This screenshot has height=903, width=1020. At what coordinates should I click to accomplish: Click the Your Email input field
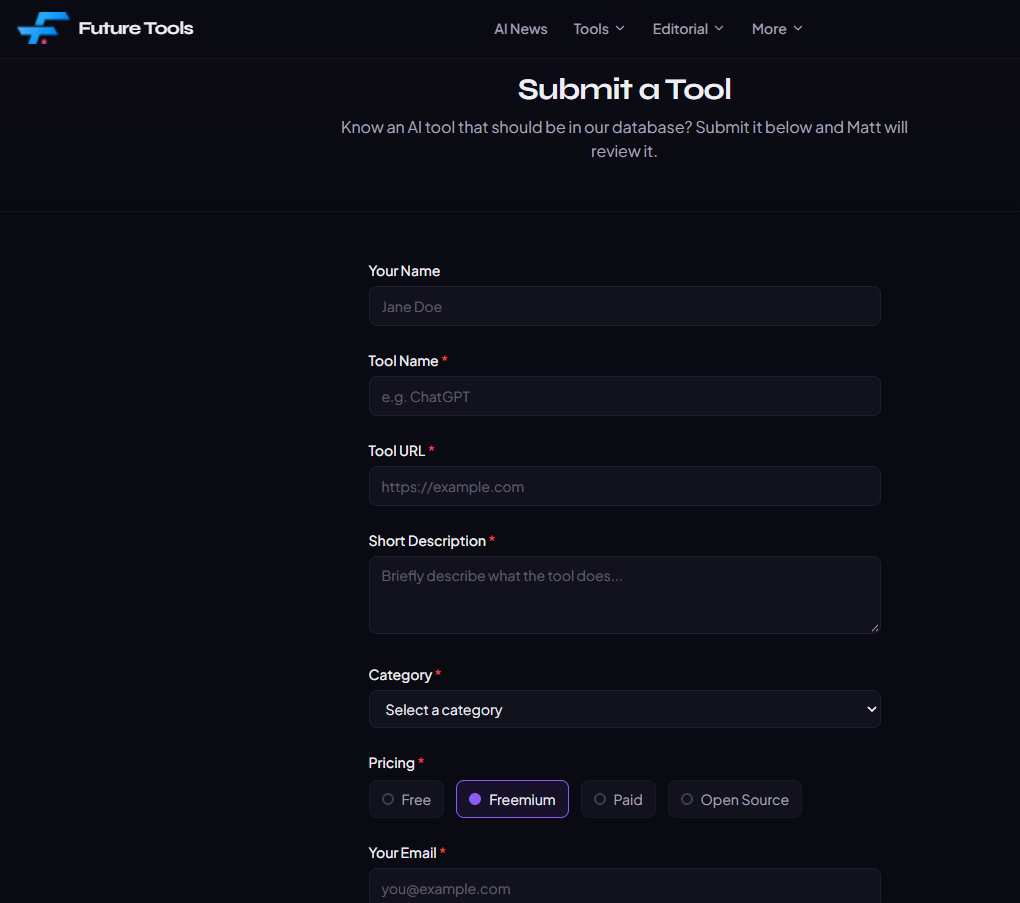tap(624, 886)
